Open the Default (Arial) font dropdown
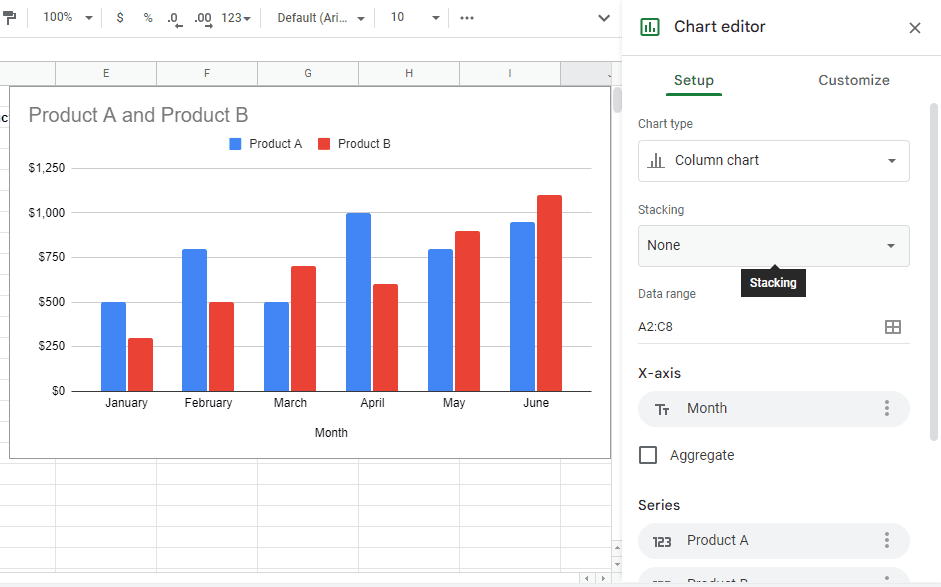The height and width of the screenshot is (587, 941). pos(320,18)
